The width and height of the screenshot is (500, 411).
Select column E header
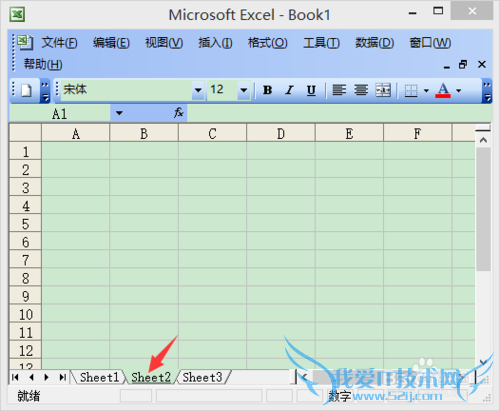(349, 134)
